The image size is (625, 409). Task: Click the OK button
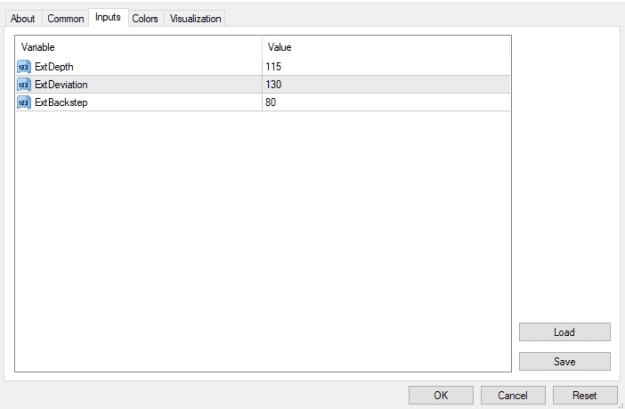pos(441,395)
